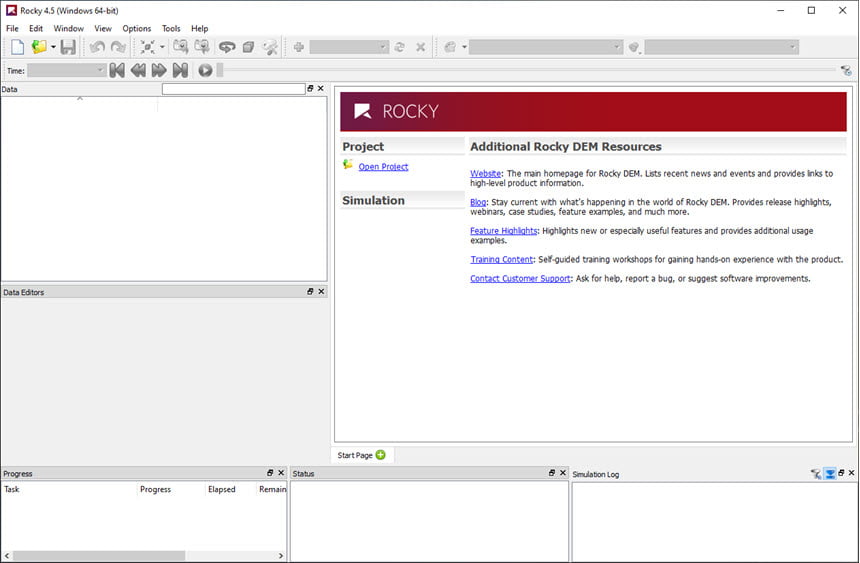Click the small bucket icon before last combo

pos(634,48)
